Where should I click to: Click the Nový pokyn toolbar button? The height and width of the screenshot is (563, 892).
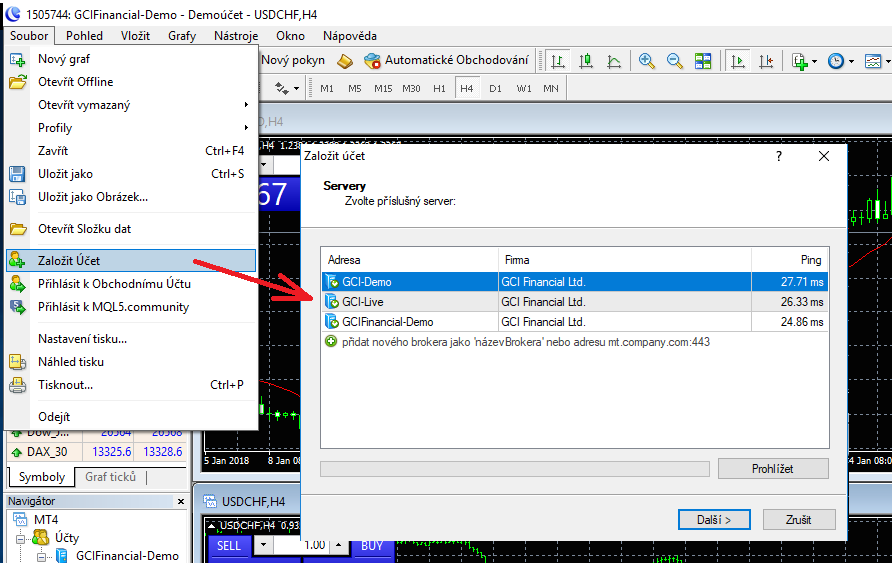click(x=293, y=60)
